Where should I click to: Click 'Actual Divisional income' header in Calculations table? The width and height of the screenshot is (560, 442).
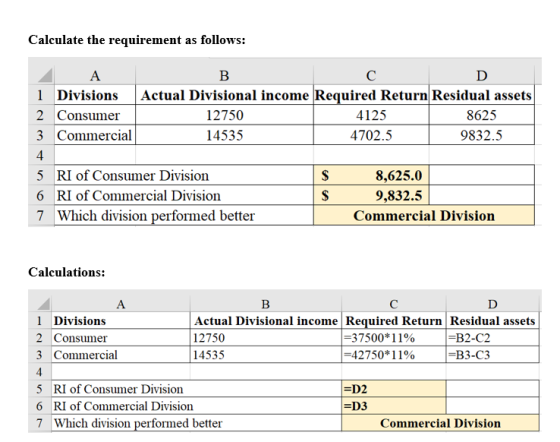[x=266, y=321]
